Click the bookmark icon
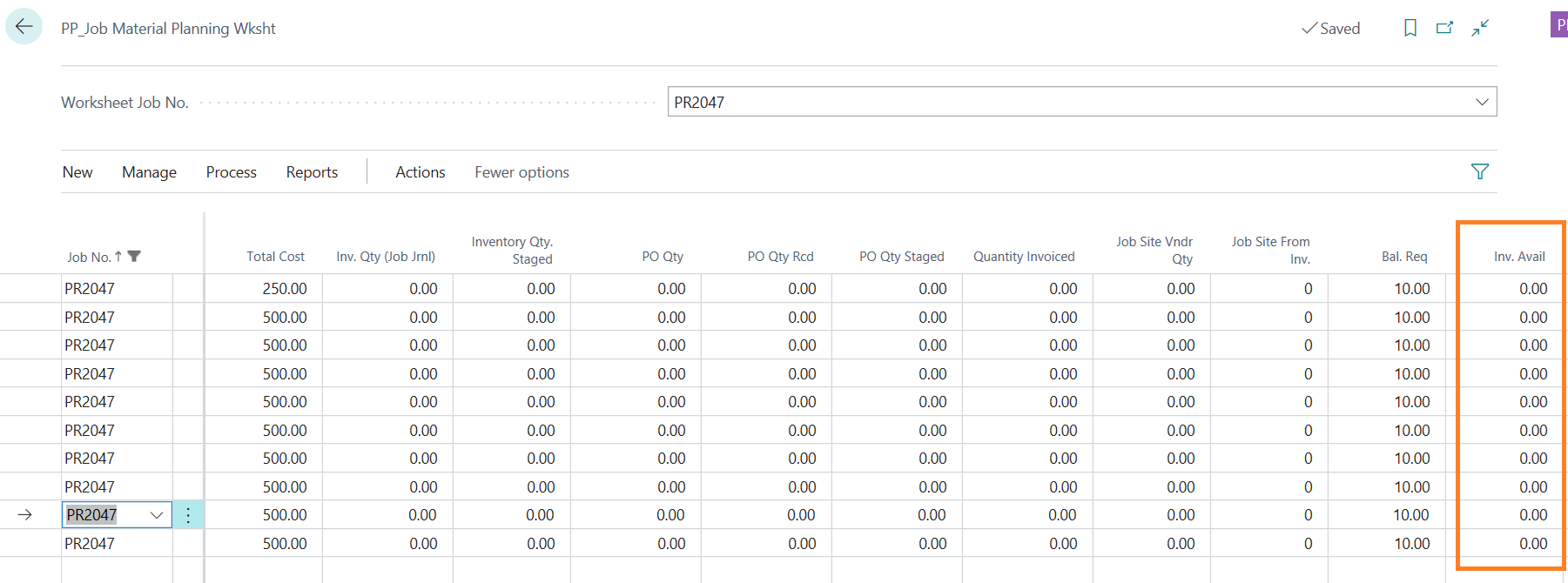 pyautogui.click(x=1410, y=28)
